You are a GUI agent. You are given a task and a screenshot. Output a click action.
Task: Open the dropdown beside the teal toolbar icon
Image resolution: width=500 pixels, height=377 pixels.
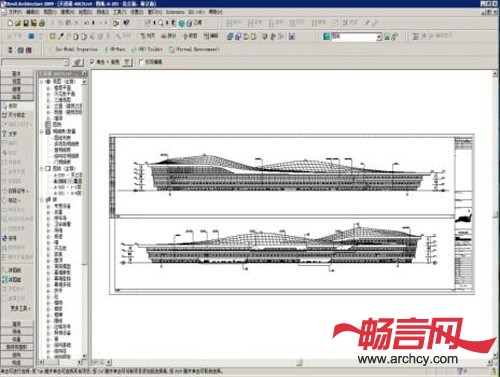click(x=379, y=37)
